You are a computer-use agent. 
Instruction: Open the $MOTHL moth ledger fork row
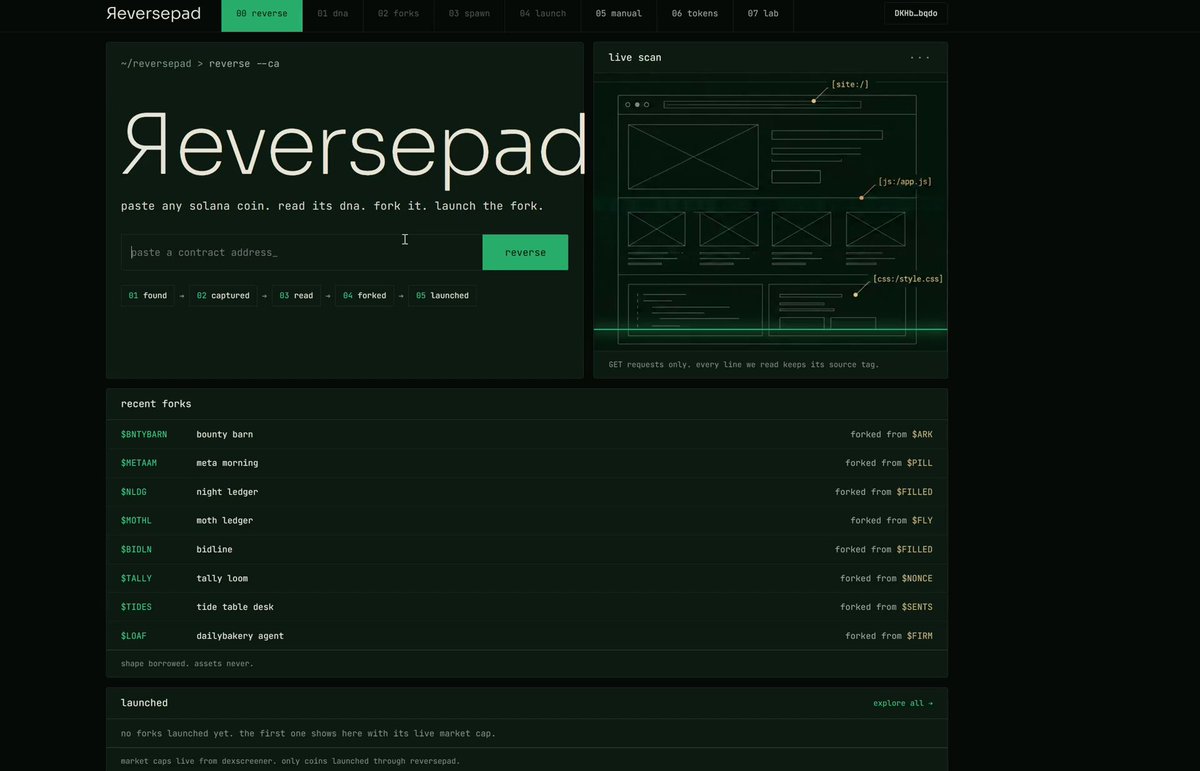tap(527, 520)
